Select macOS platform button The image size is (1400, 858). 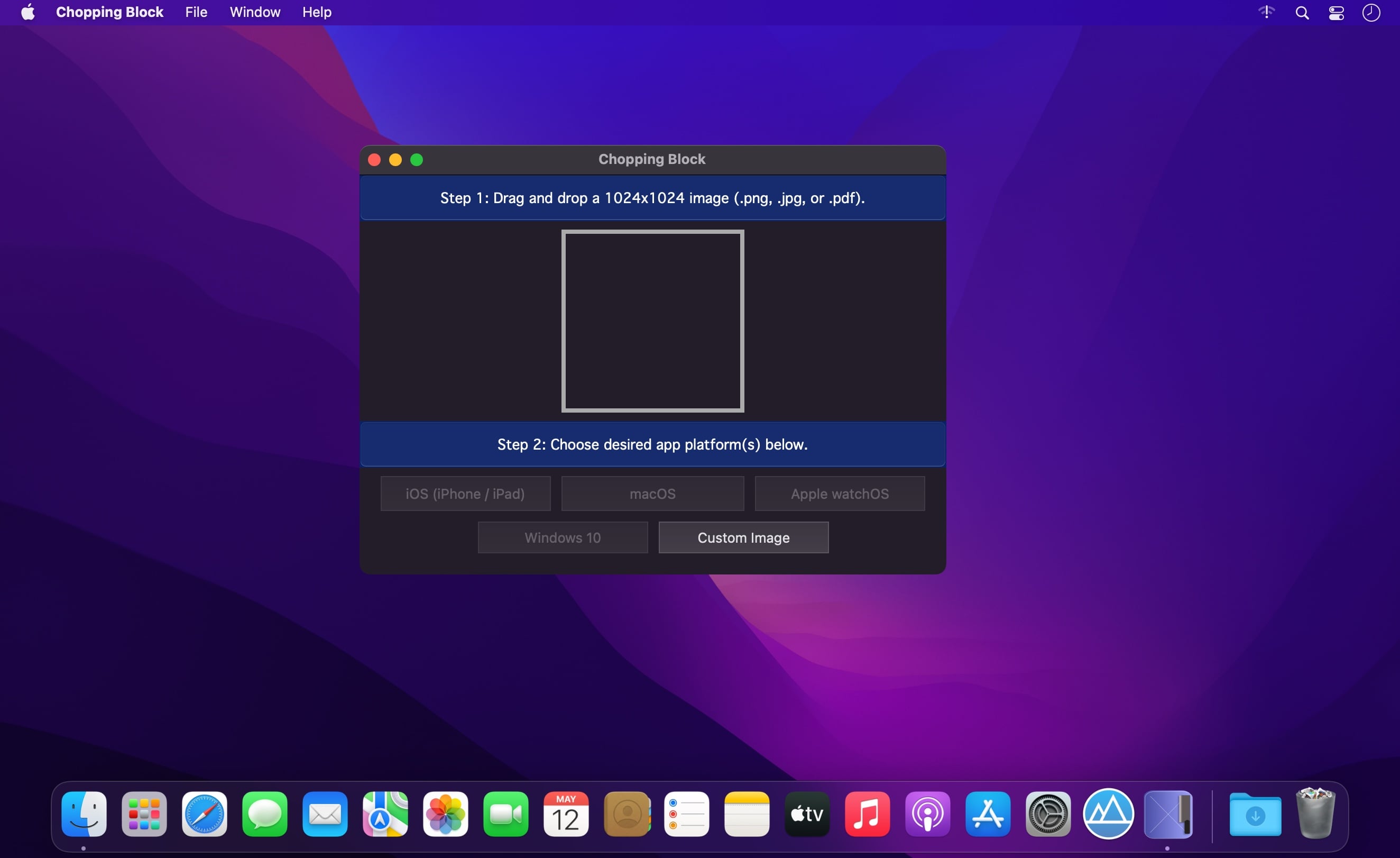click(652, 494)
